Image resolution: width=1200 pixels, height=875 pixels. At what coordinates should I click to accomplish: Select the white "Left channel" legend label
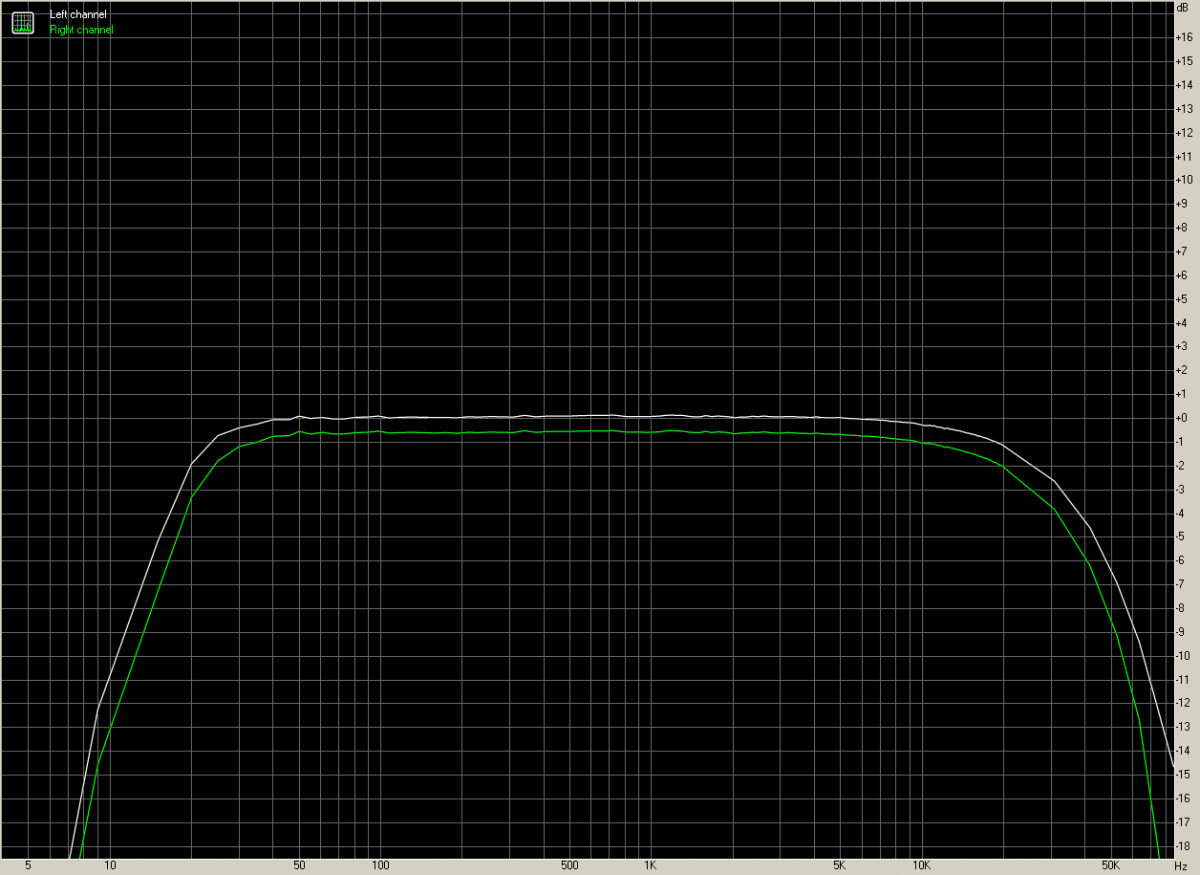click(78, 15)
